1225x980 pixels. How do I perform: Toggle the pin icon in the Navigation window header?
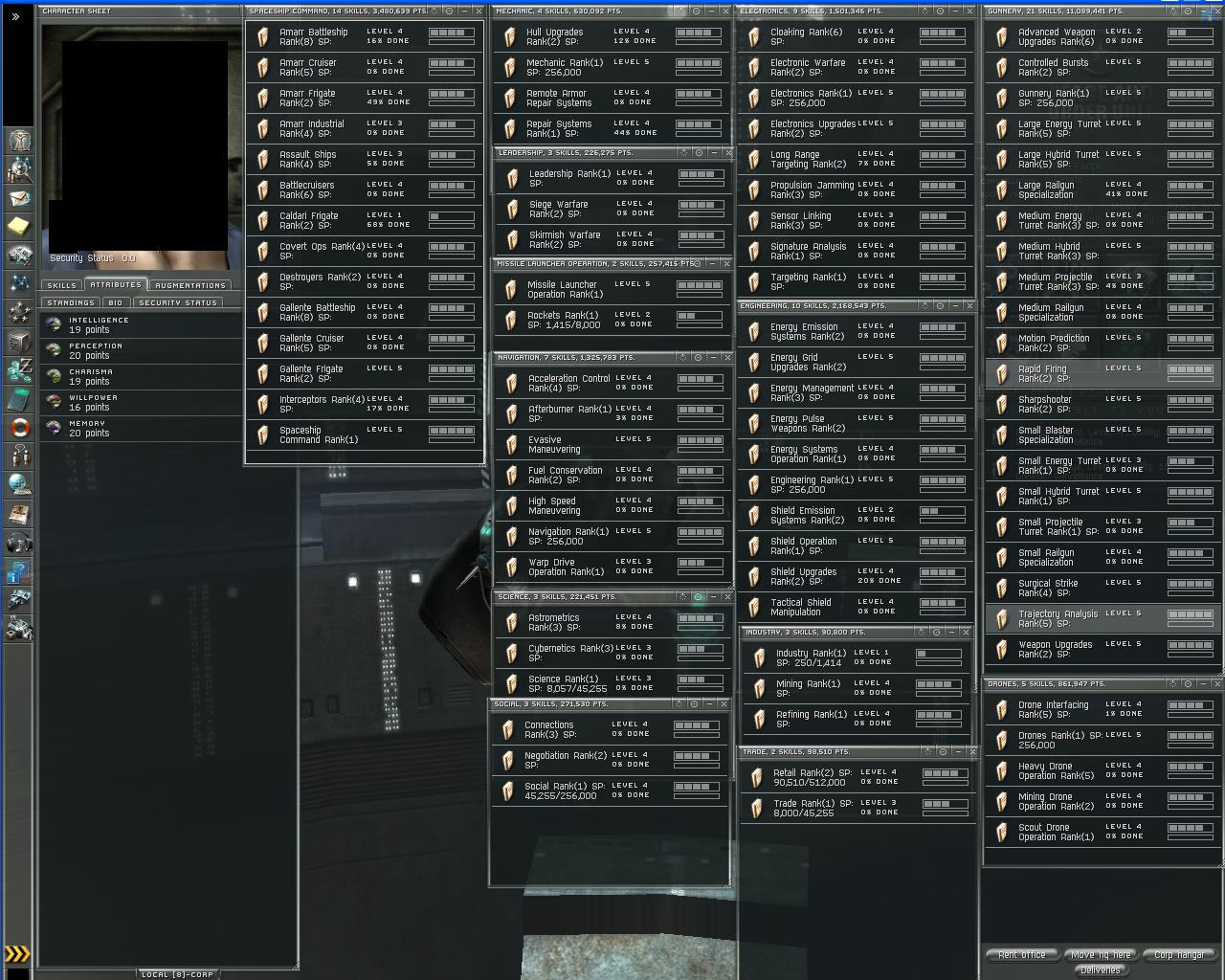[681, 357]
